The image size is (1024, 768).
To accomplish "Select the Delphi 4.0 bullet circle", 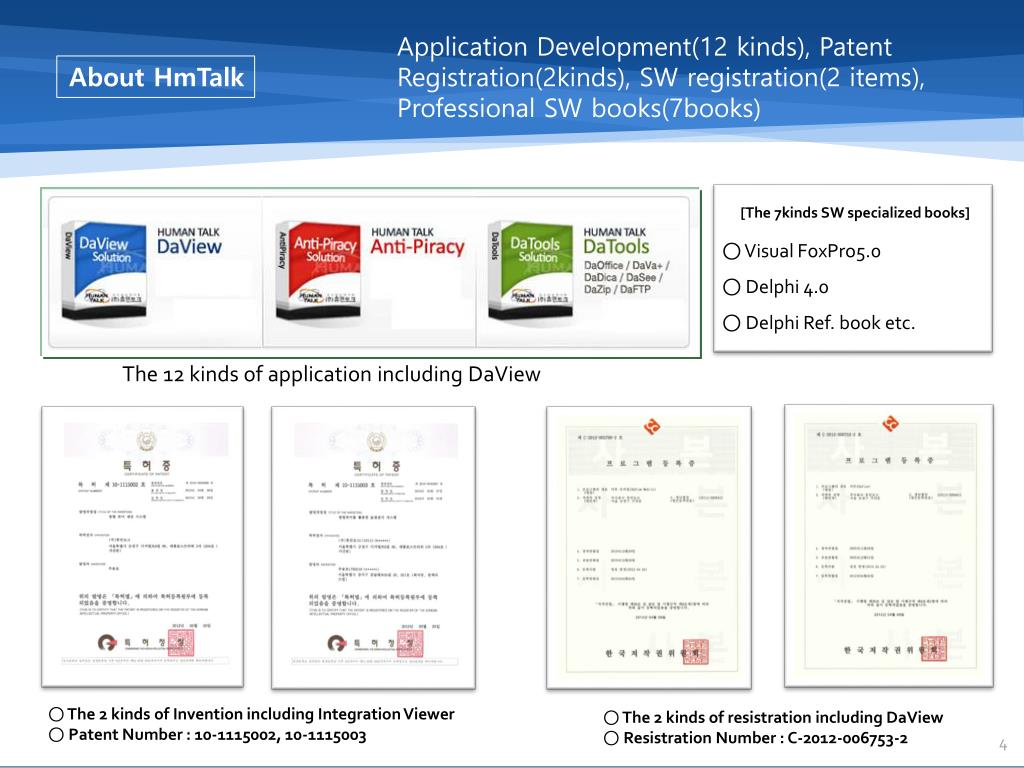I will tap(732, 287).
